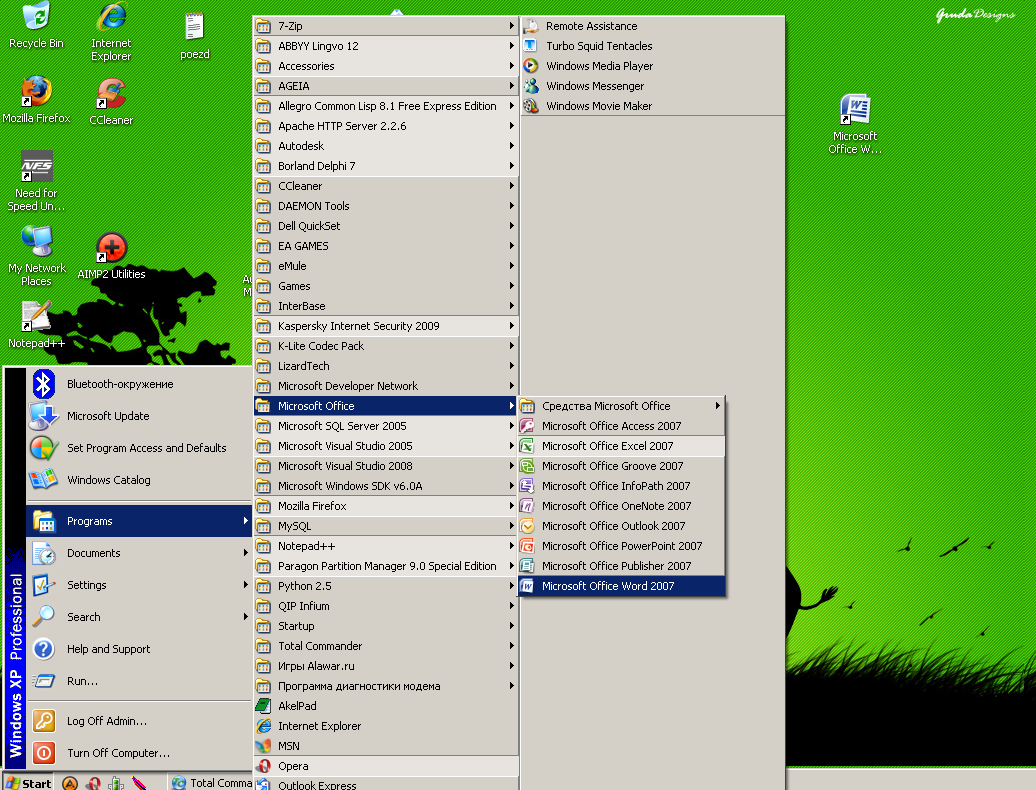Open Microsoft Office Word desktop shortcut
1036x790 pixels.
855,124
